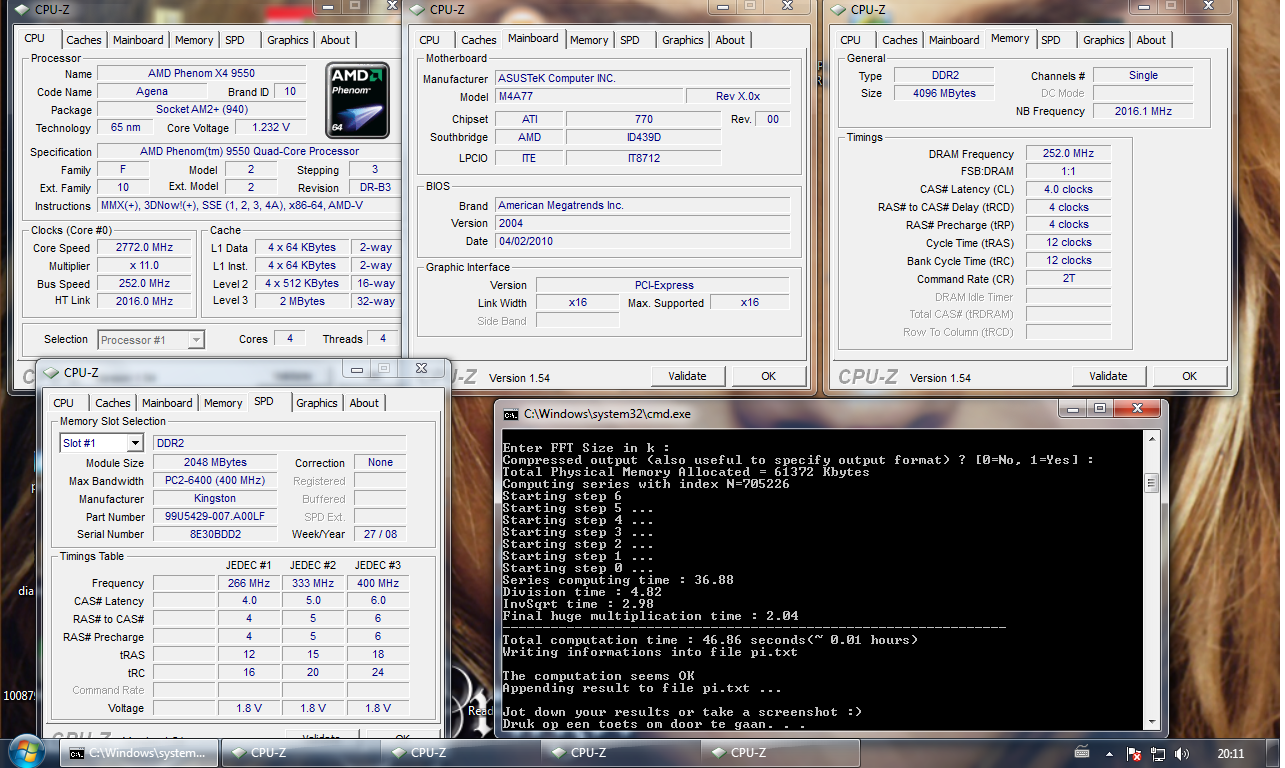The width and height of the screenshot is (1285, 768).
Task: Click the Core Speed value '2772.0 MHz'
Action: [145, 248]
